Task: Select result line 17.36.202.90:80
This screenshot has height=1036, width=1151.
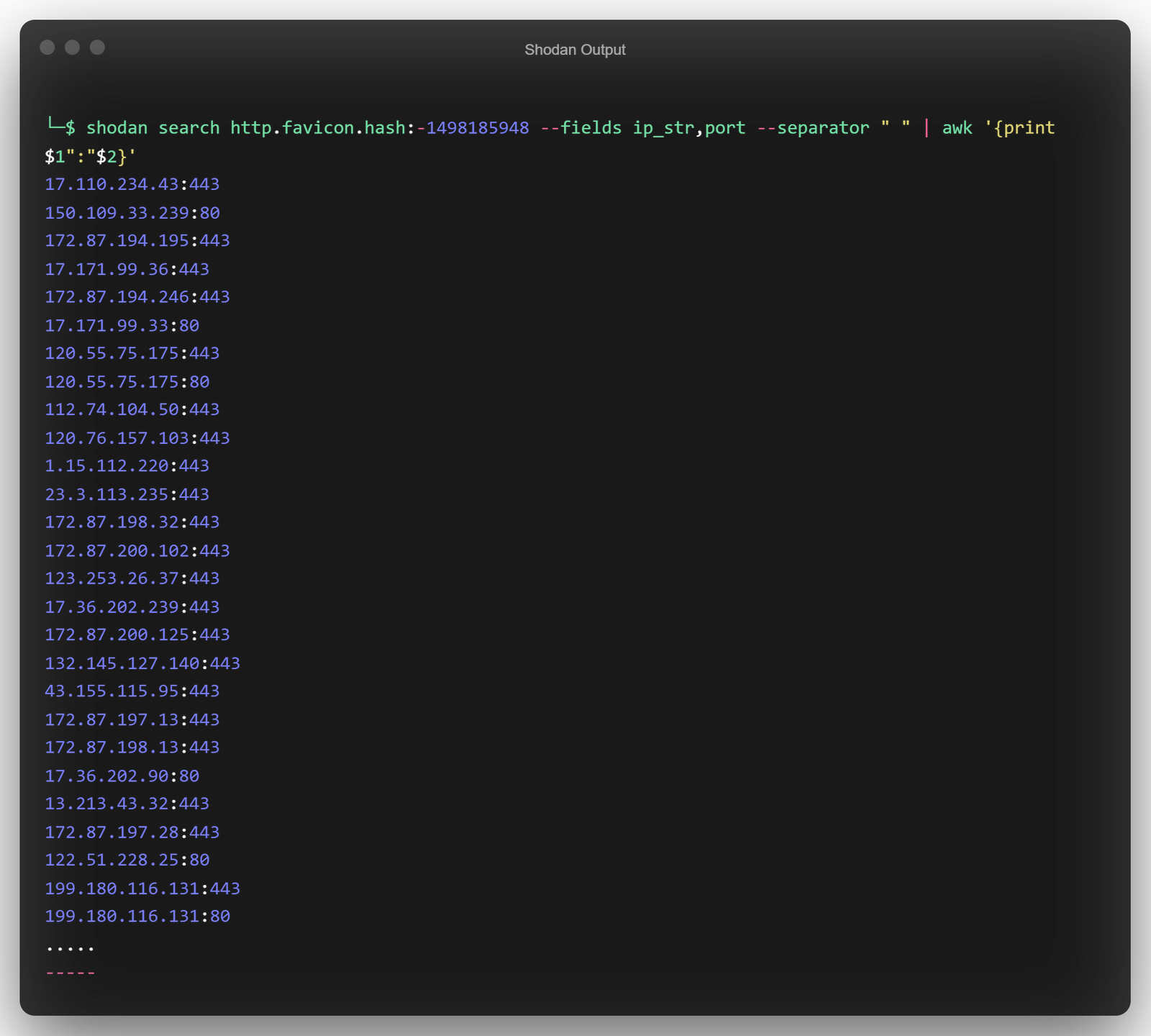Action: click(122, 776)
